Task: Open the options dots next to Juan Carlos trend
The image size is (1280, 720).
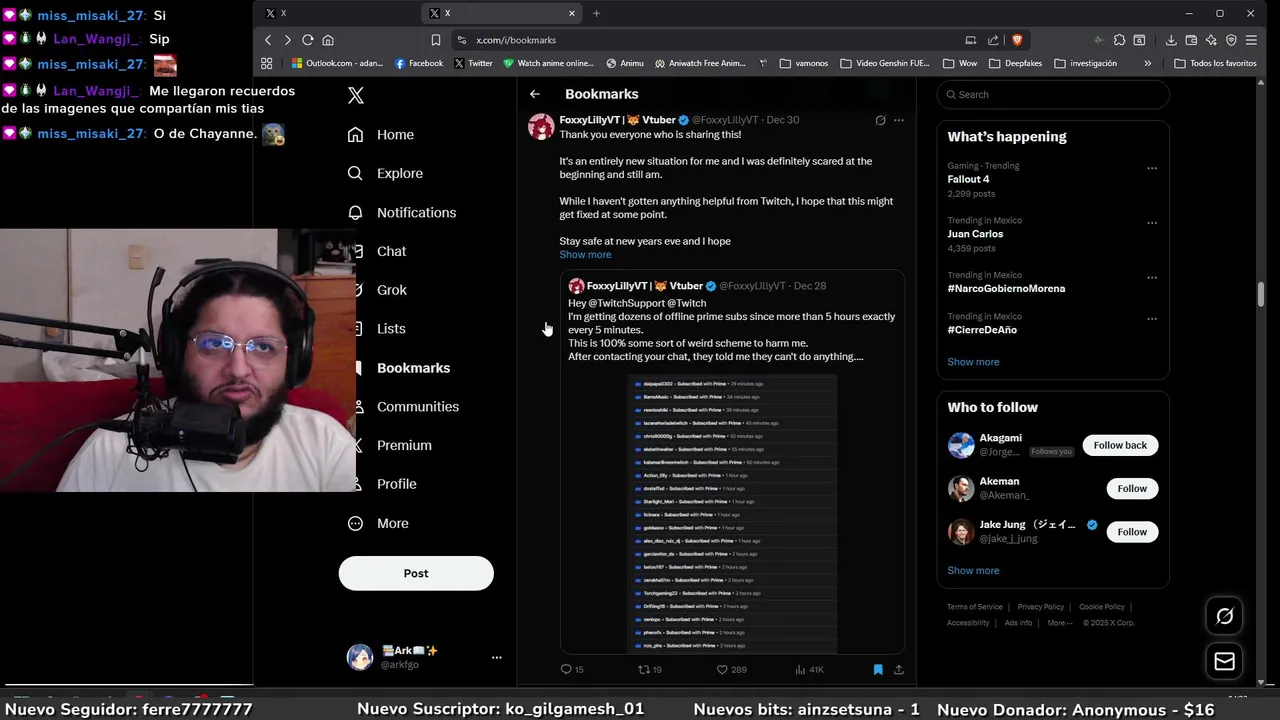Action: click(x=1152, y=223)
